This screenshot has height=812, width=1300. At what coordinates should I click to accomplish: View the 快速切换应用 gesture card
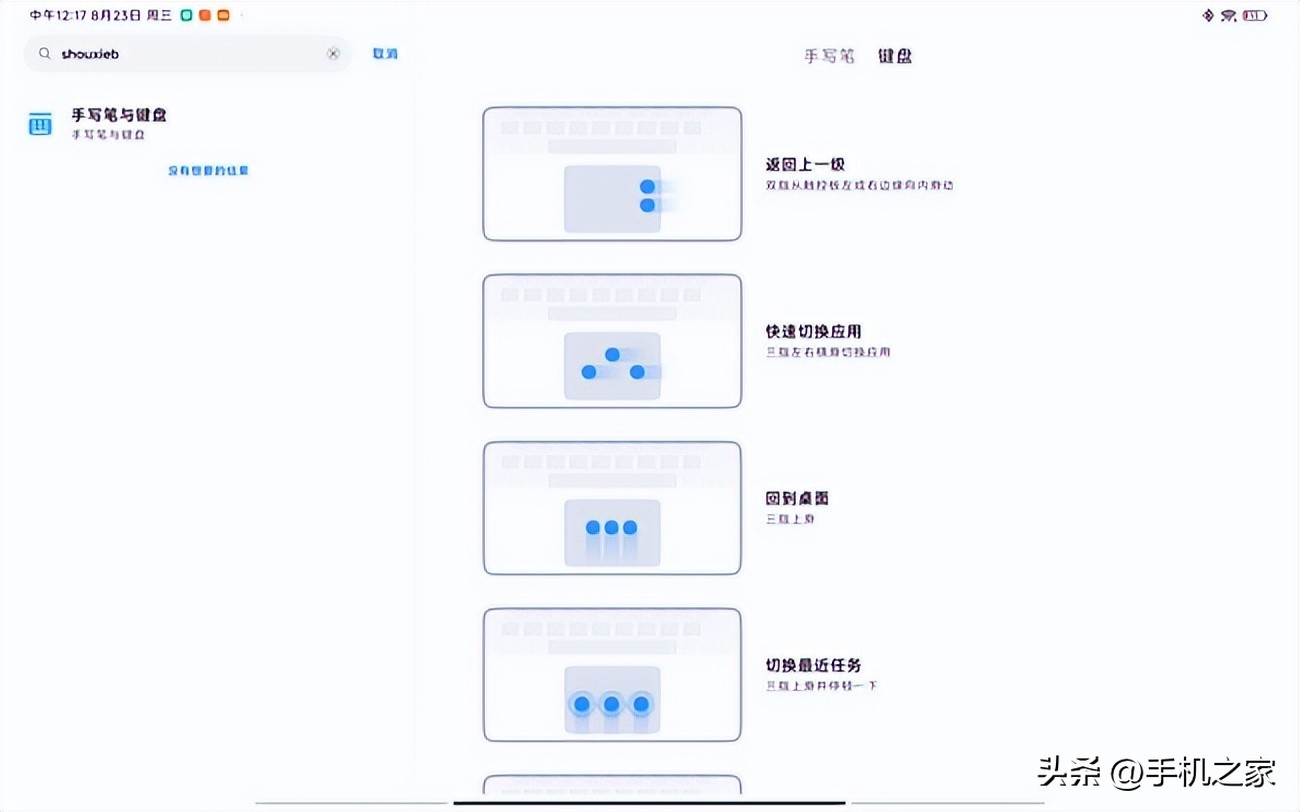pos(612,340)
